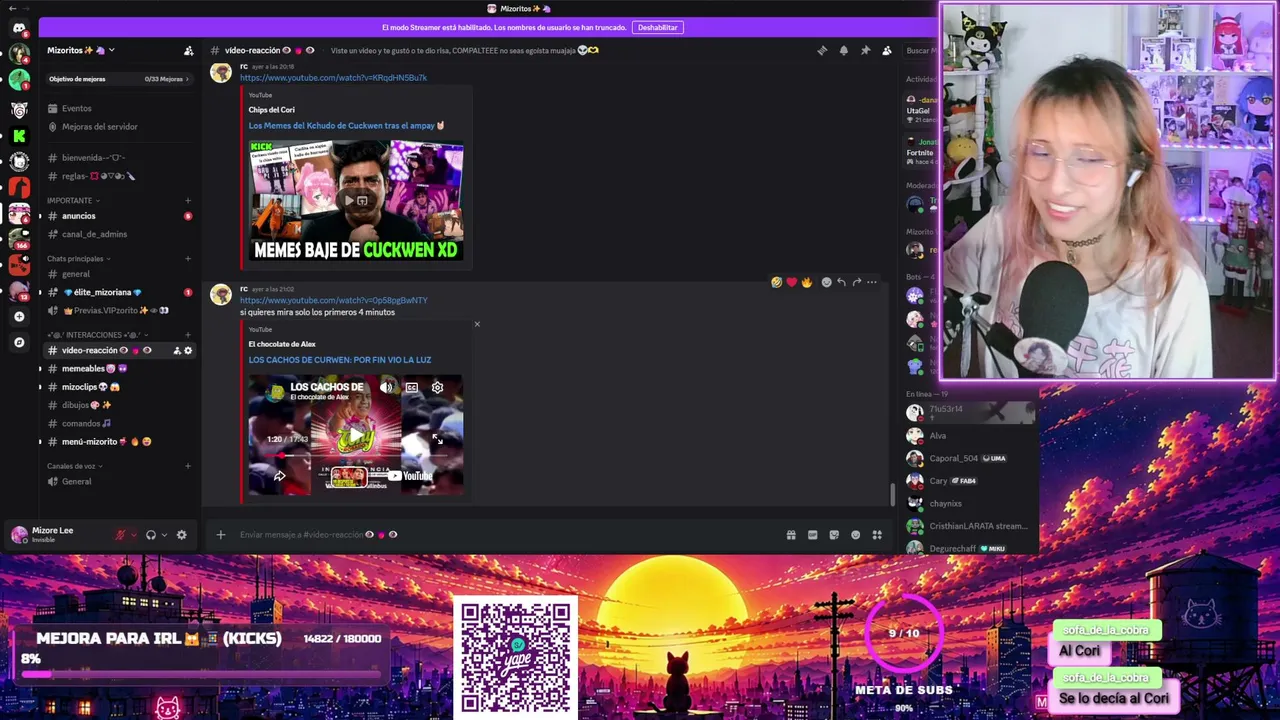Viewport: 1280px width, 720px height.
Task: Open edit channel gear for video-reacción
Action: (x=188, y=350)
